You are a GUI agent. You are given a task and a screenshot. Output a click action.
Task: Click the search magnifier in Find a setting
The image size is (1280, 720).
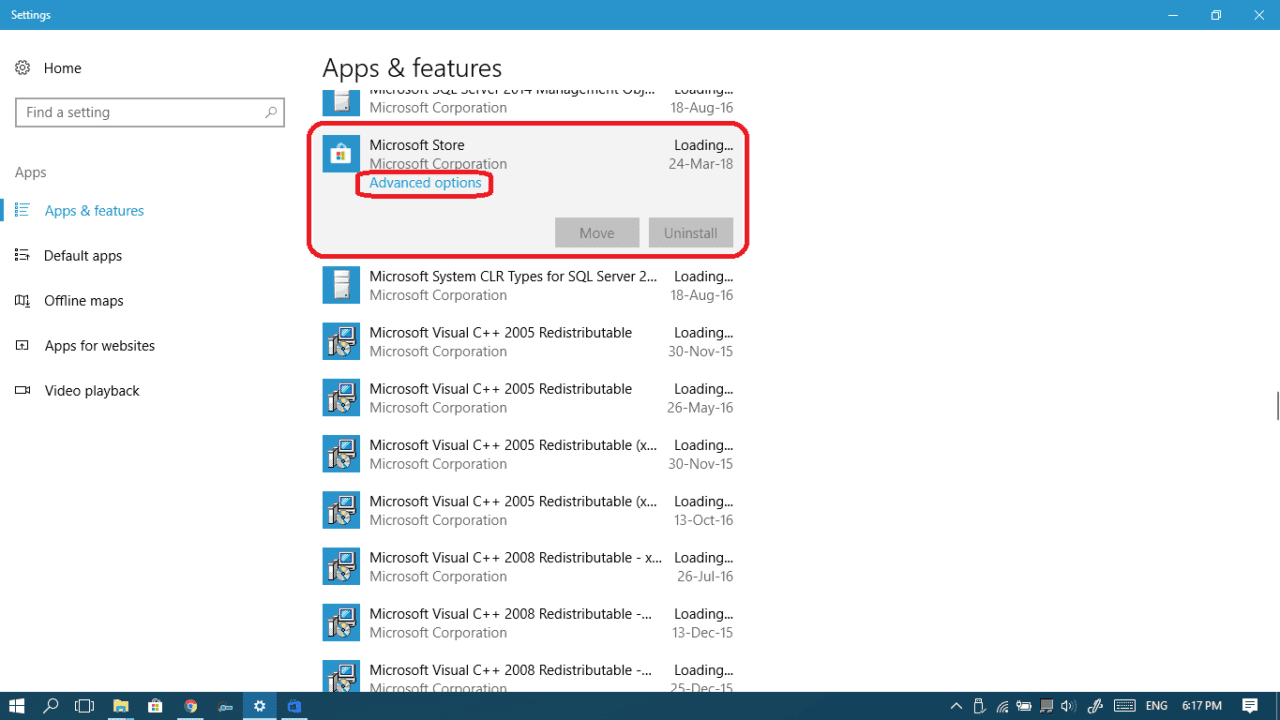coord(271,112)
